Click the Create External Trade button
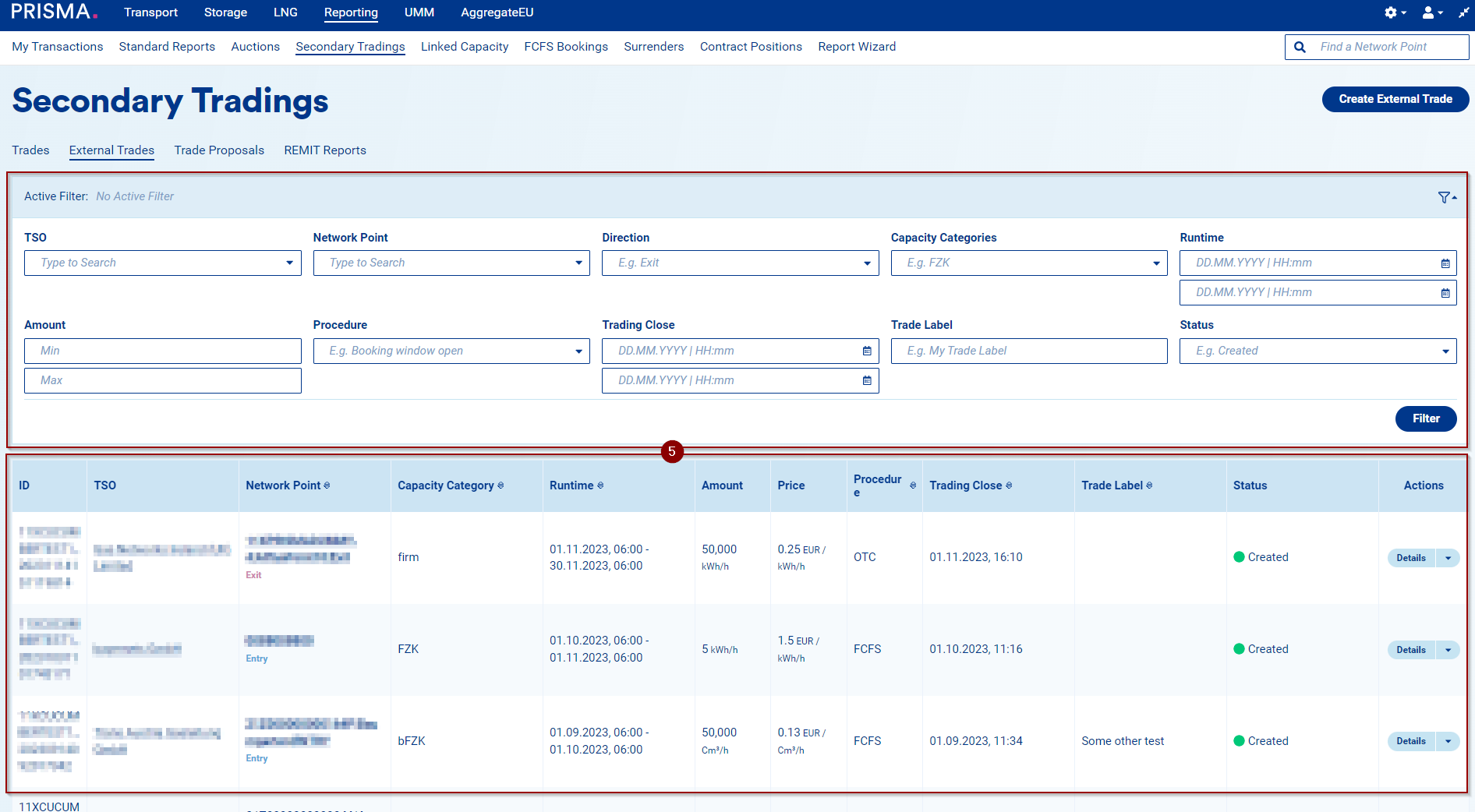The width and height of the screenshot is (1475, 812). 1395,99
